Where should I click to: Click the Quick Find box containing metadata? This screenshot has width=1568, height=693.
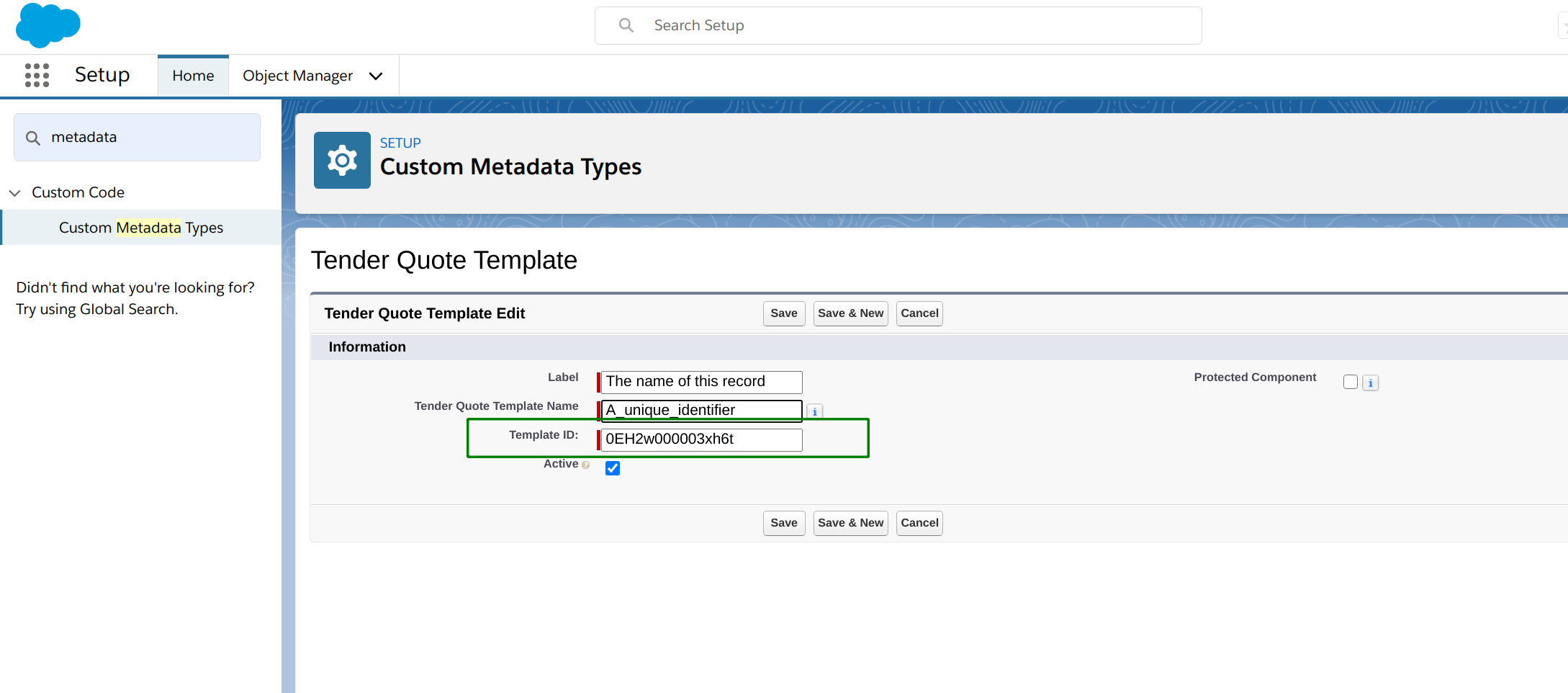[137, 137]
